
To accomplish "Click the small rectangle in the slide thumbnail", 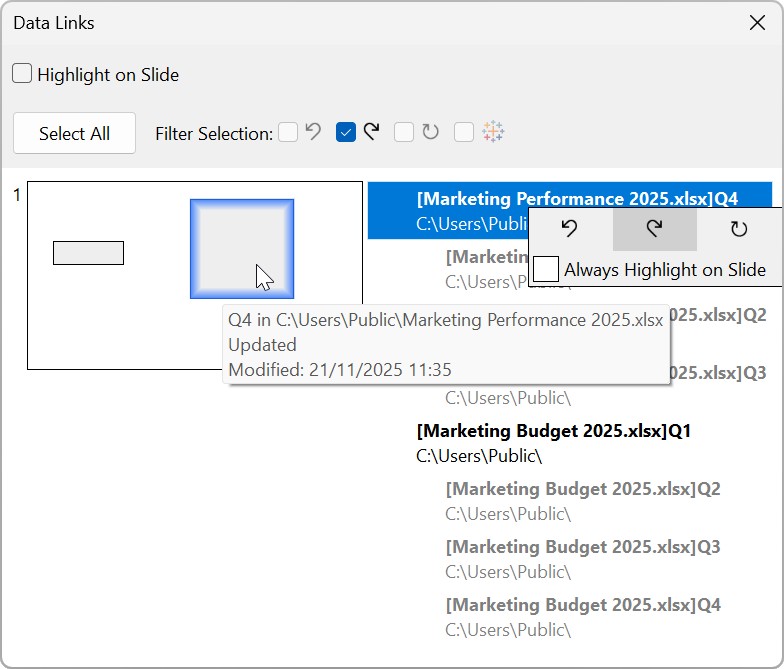I will 88,253.
